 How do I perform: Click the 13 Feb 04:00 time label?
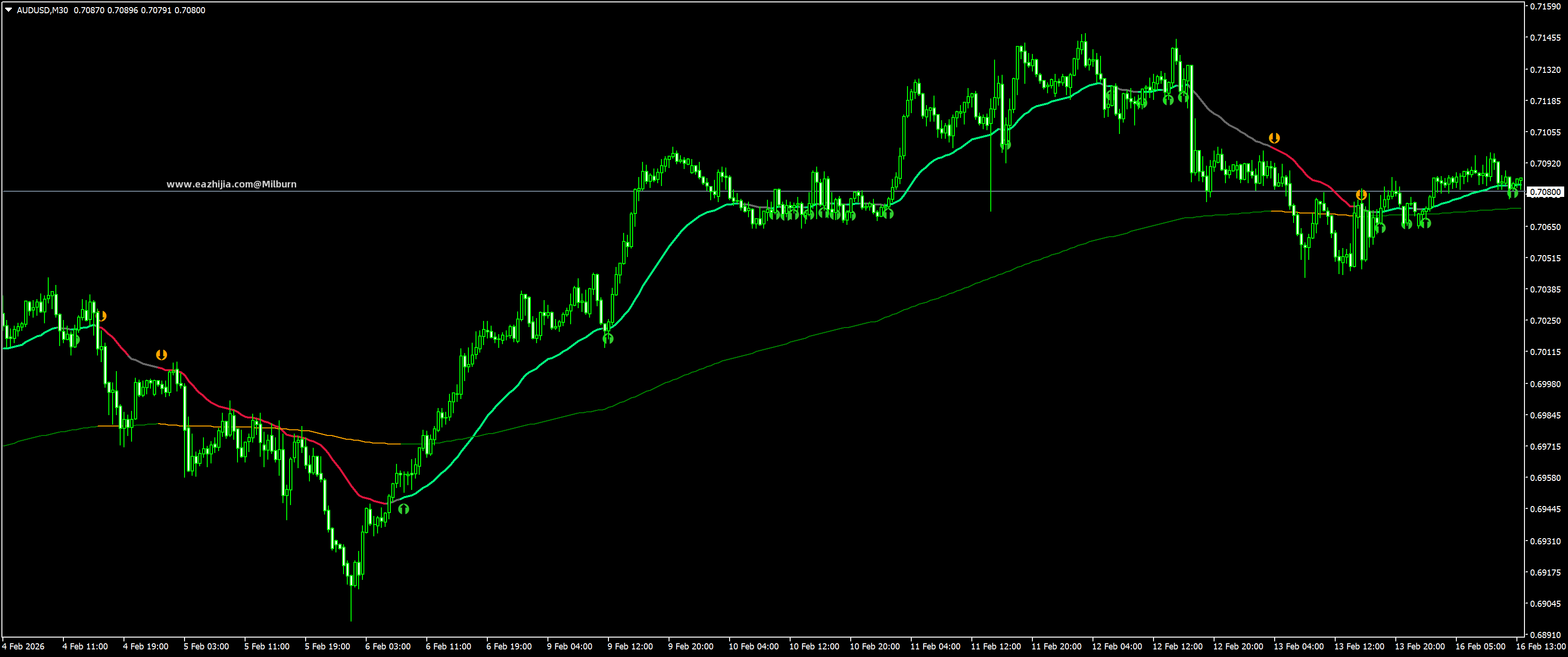point(1298,647)
